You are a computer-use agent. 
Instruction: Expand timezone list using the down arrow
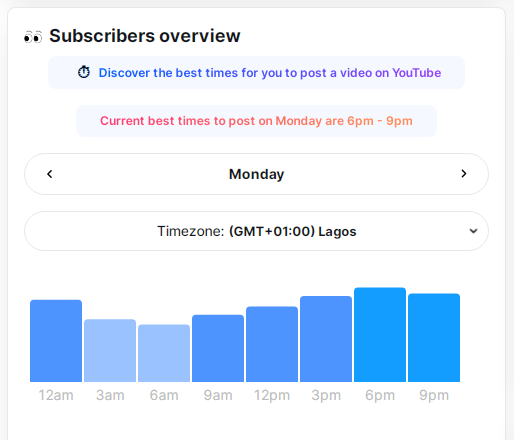pyautogui.click(x=473, y=231)
